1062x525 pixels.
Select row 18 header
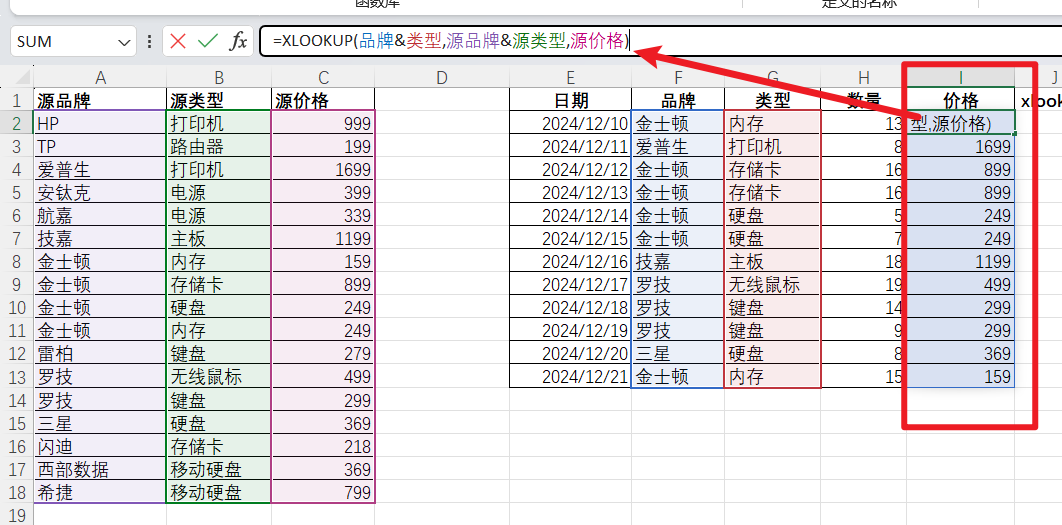tap(16, 492)
